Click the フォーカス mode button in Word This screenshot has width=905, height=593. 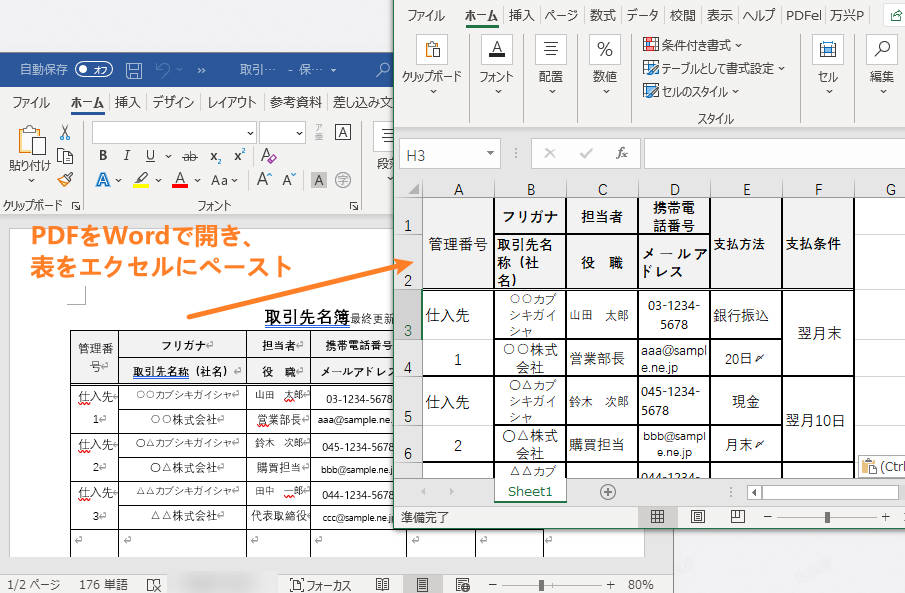[320, 585]
